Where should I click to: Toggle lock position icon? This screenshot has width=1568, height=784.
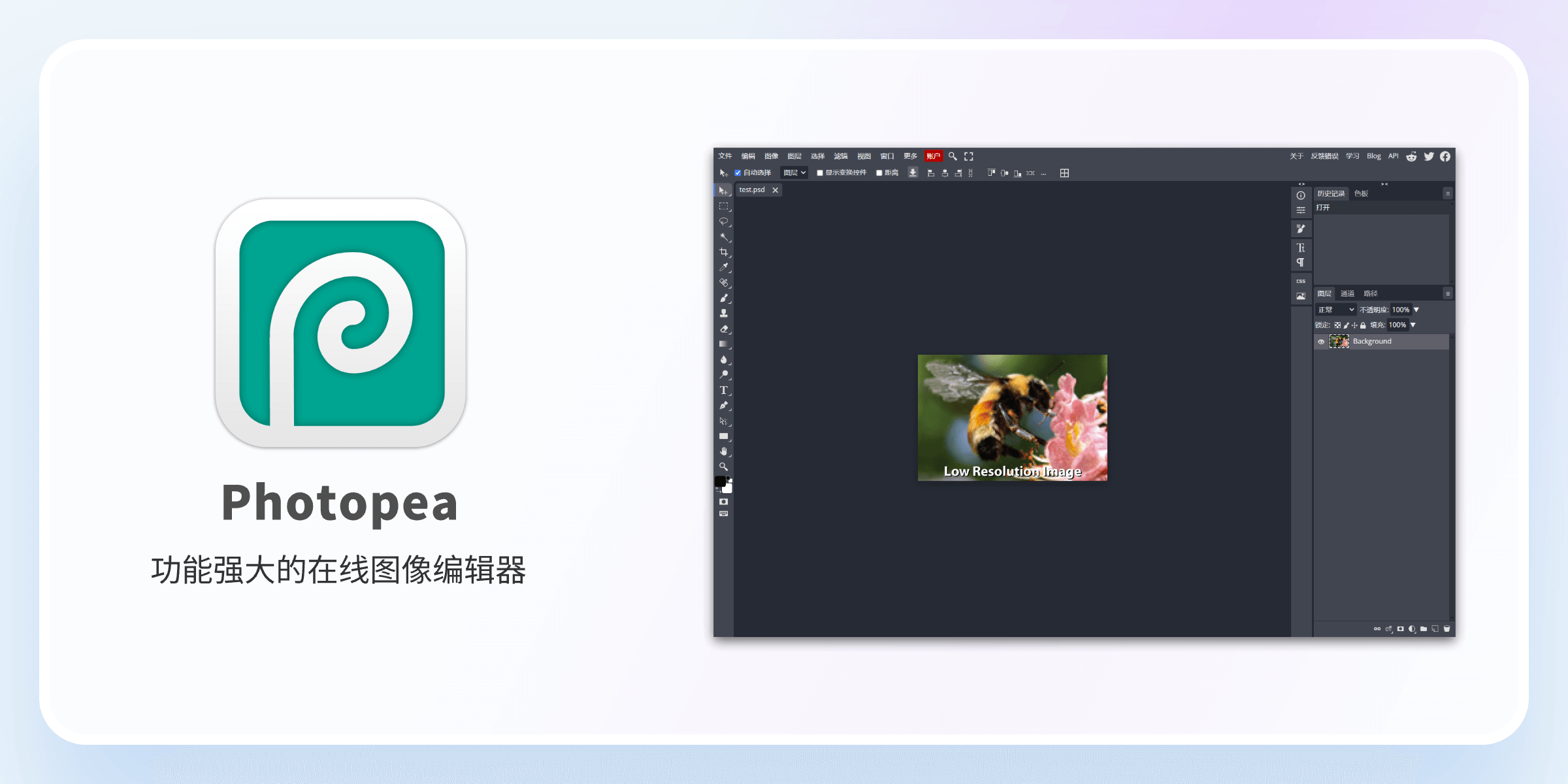tap(1354, 325)
